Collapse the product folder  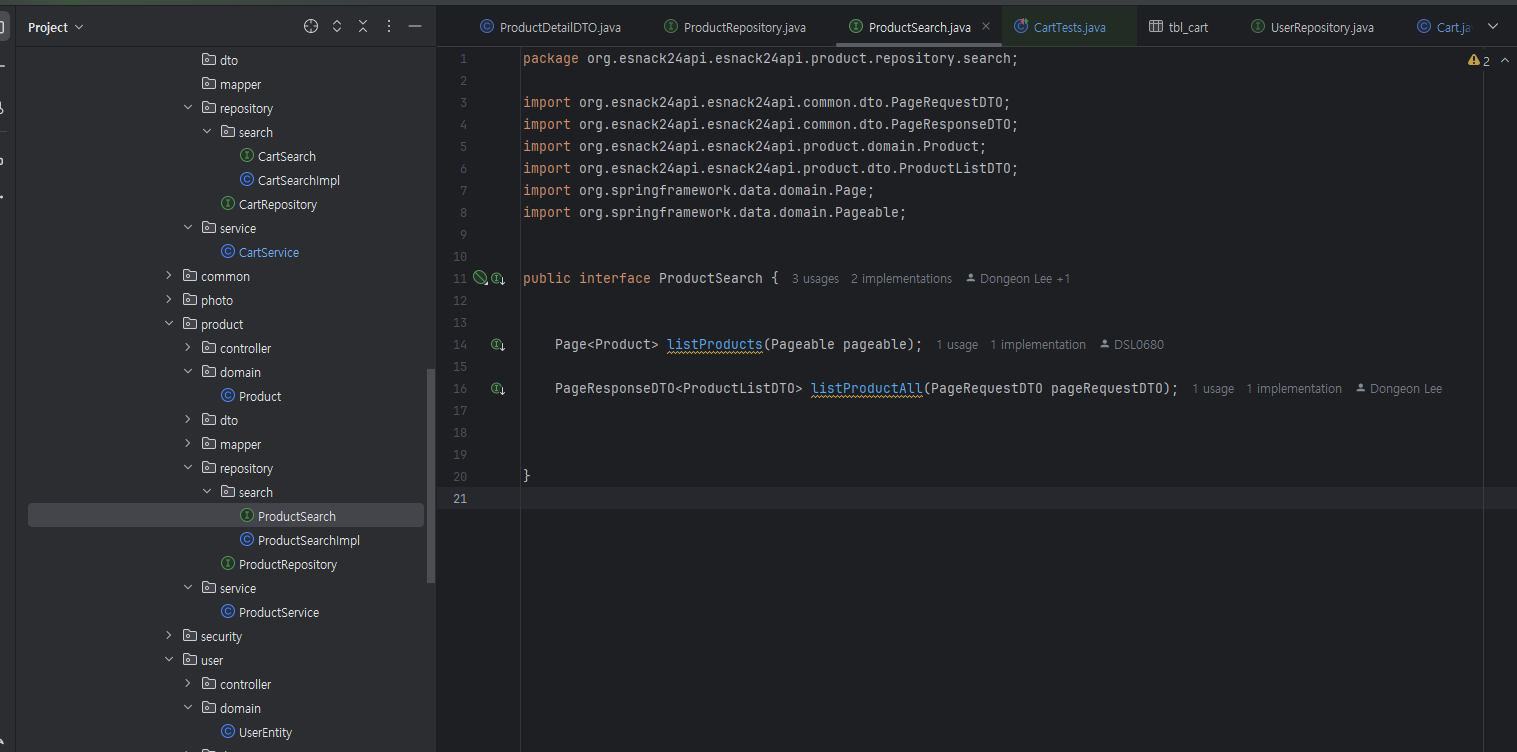point(169,324)
